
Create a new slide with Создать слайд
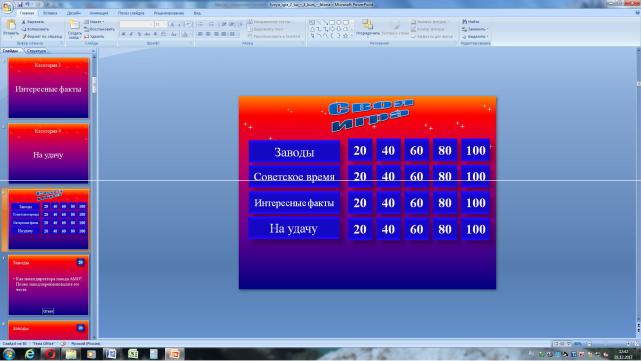(74, 29)
